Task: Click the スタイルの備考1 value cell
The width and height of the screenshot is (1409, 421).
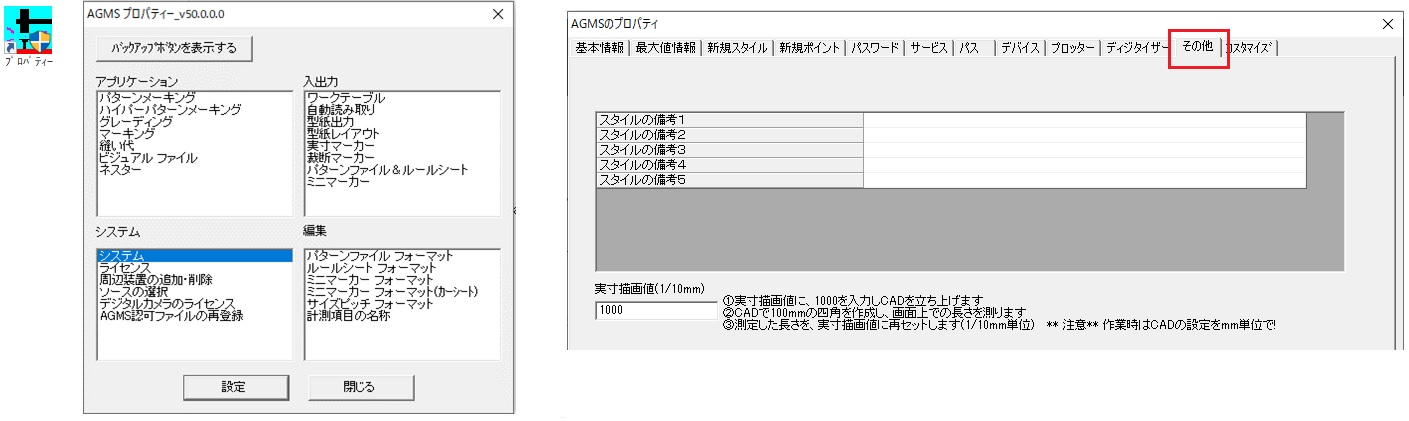Action: tap(1084, 120)
